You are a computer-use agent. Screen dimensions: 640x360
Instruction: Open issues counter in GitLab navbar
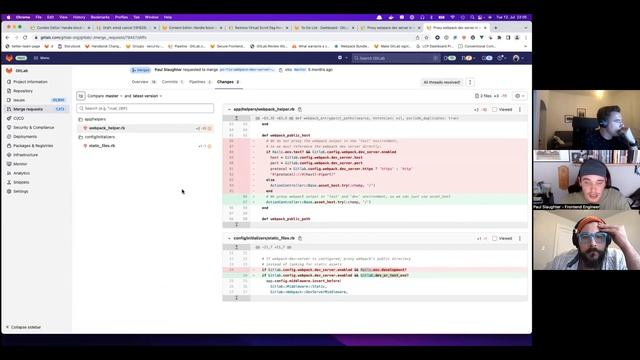pyautogui.click(x=450, y=58)
